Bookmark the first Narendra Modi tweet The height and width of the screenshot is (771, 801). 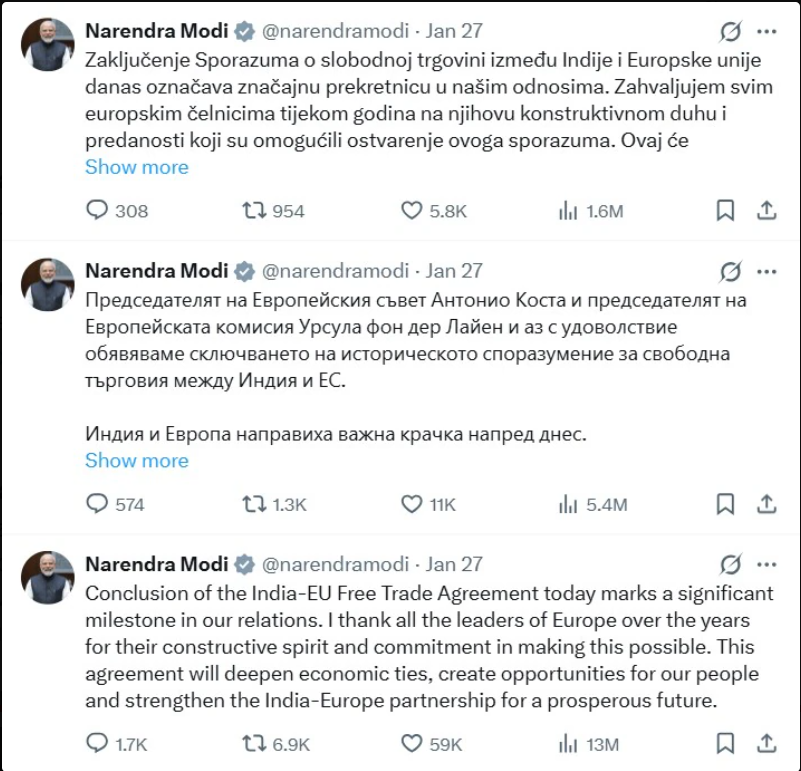tap(726, 210)
